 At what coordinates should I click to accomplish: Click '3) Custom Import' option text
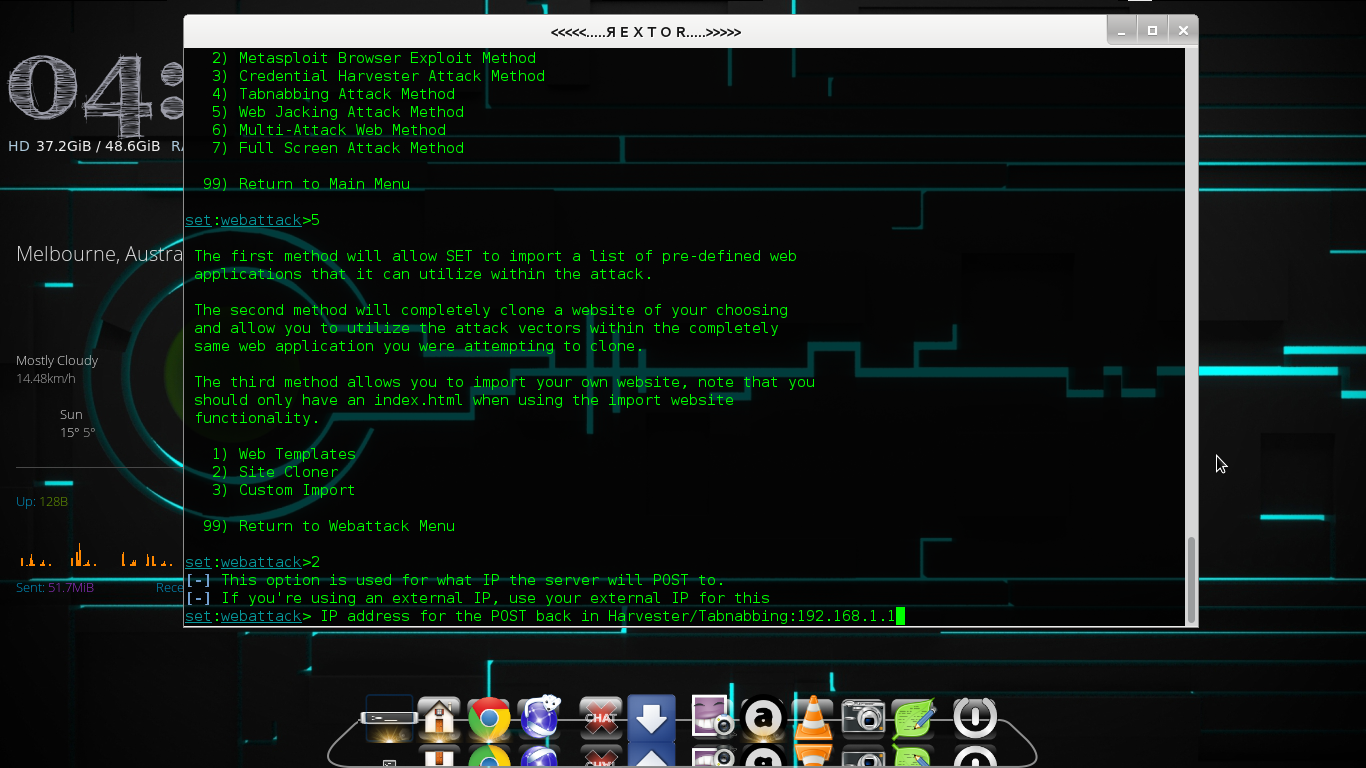[284, 490]
